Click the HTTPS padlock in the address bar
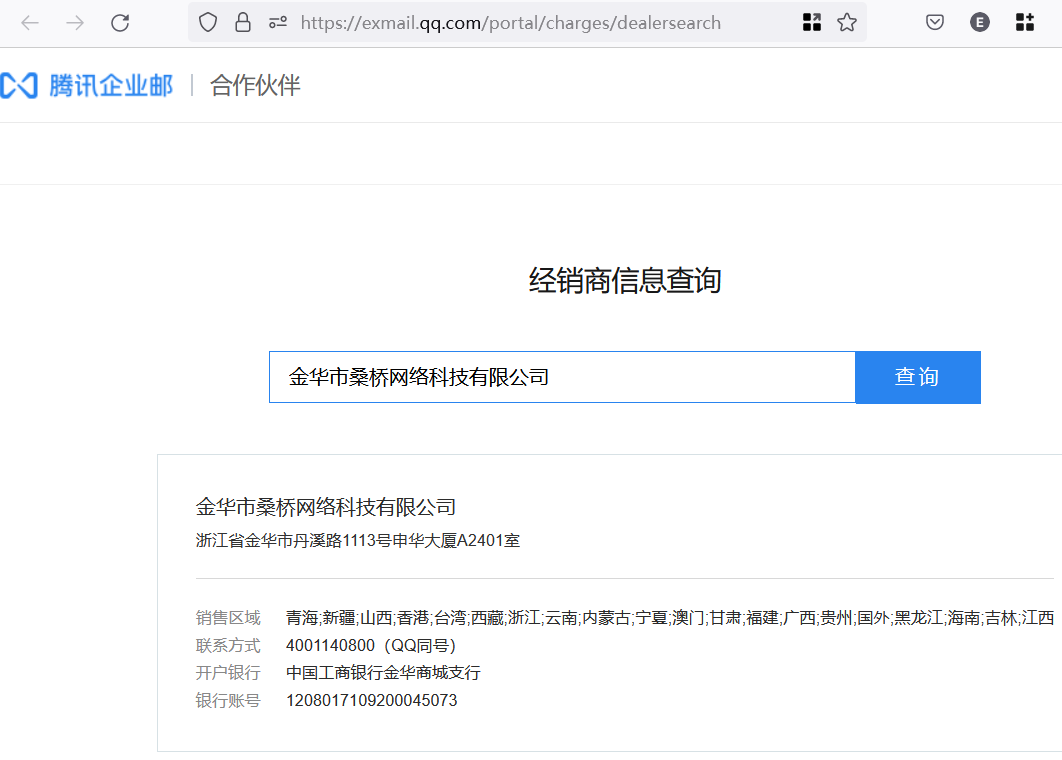The image size is (1062, 760). coord(243,22)
